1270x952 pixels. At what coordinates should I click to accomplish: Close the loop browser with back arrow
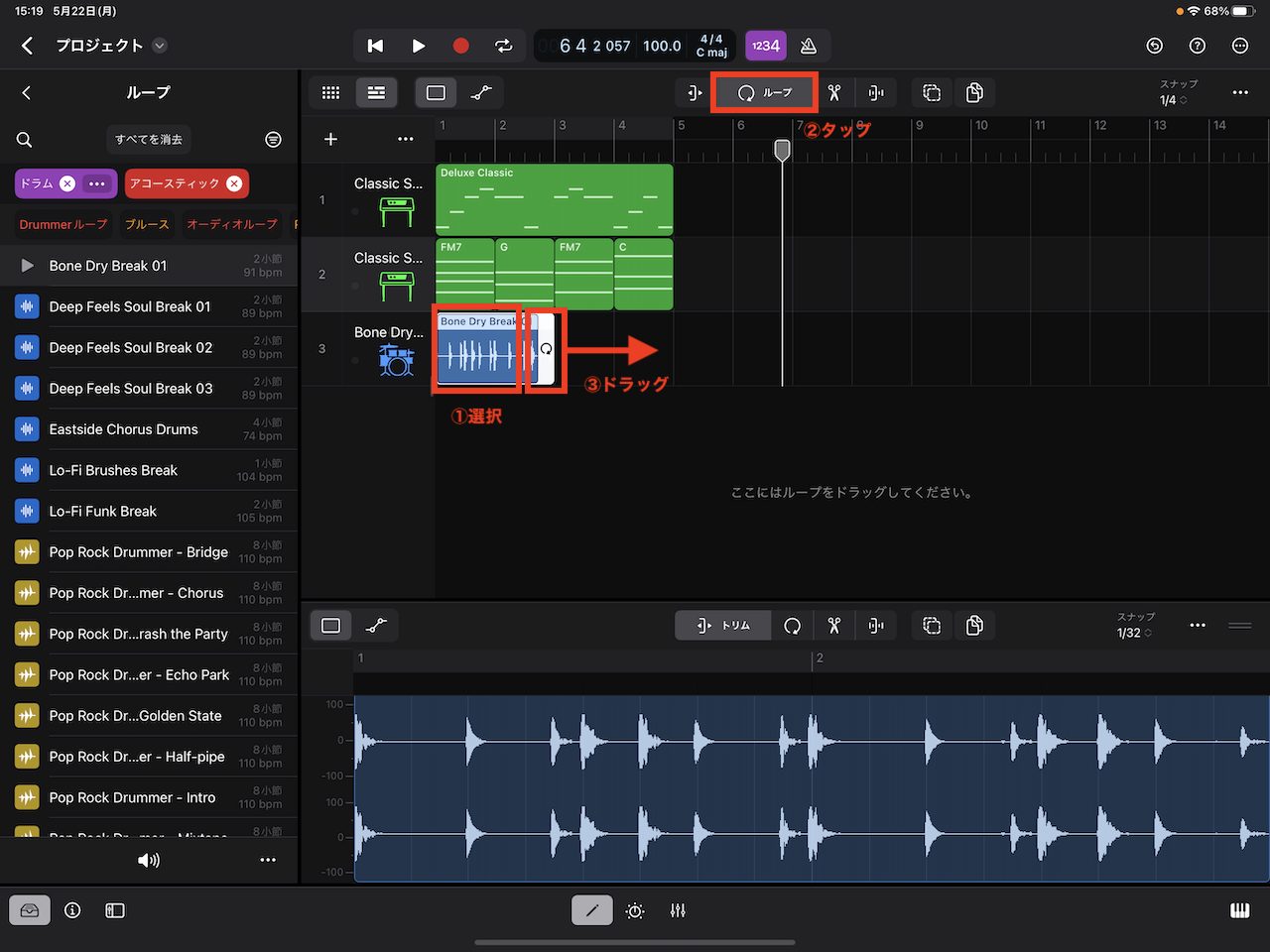click(26, 92)
